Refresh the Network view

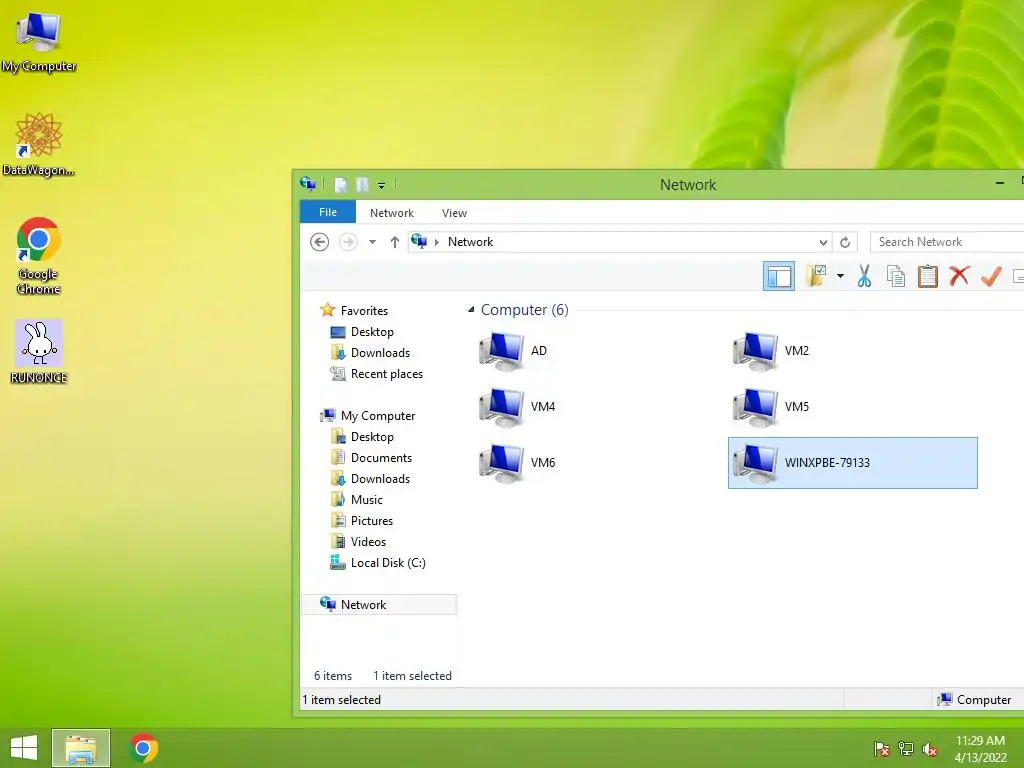[x=845, y=242]
